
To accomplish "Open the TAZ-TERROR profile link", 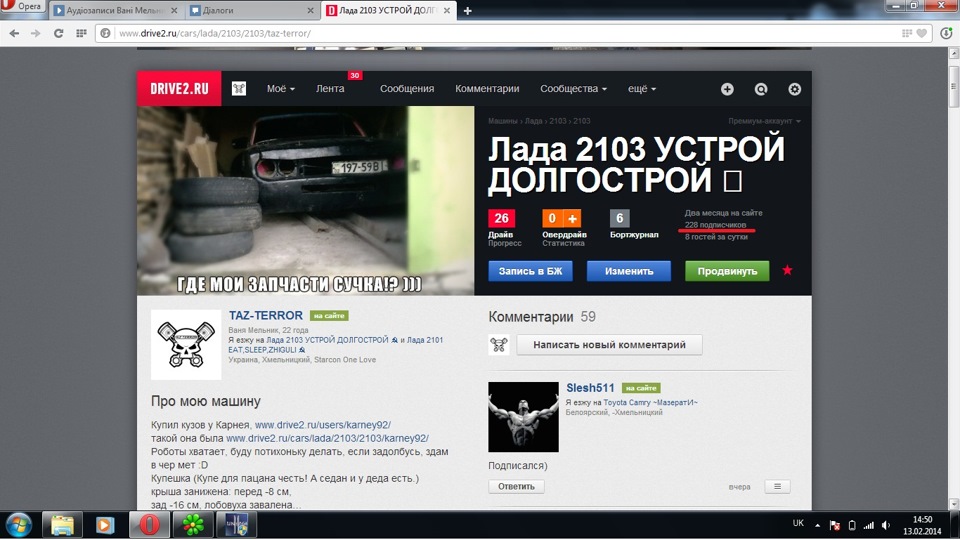I will 266,315.
